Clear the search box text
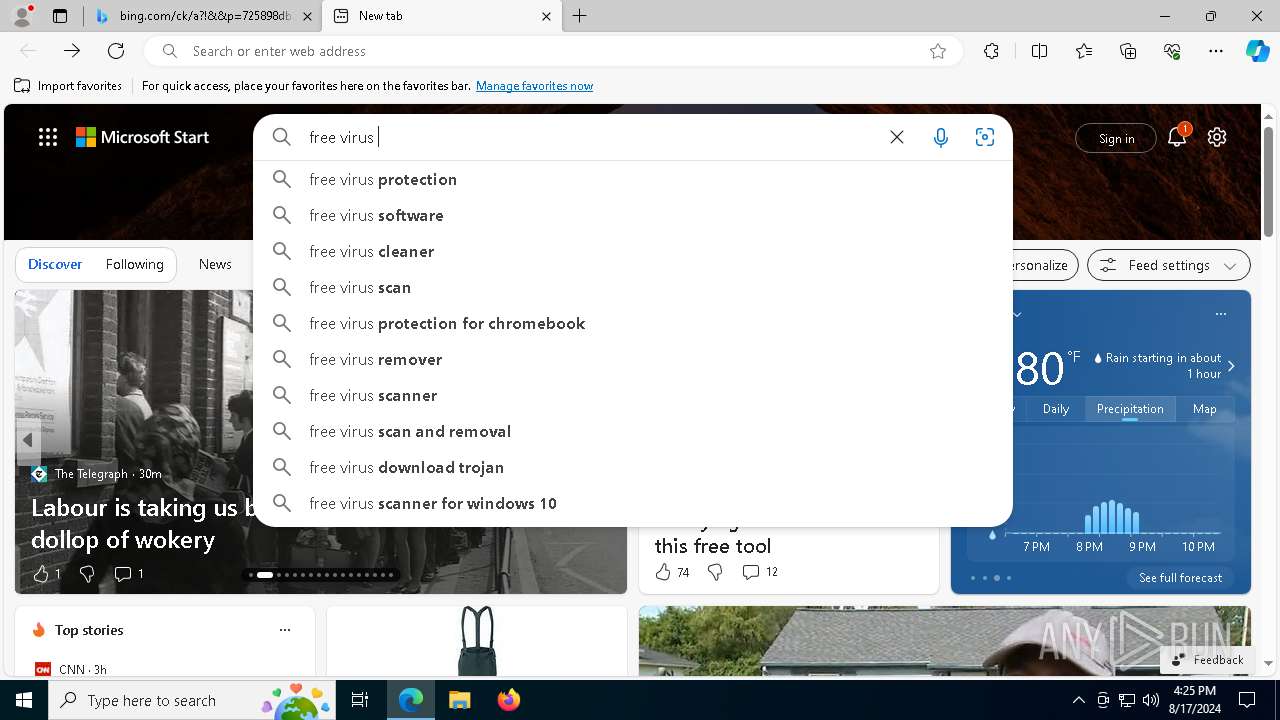This screenshot has height=720, width=1280. [897, 137]
